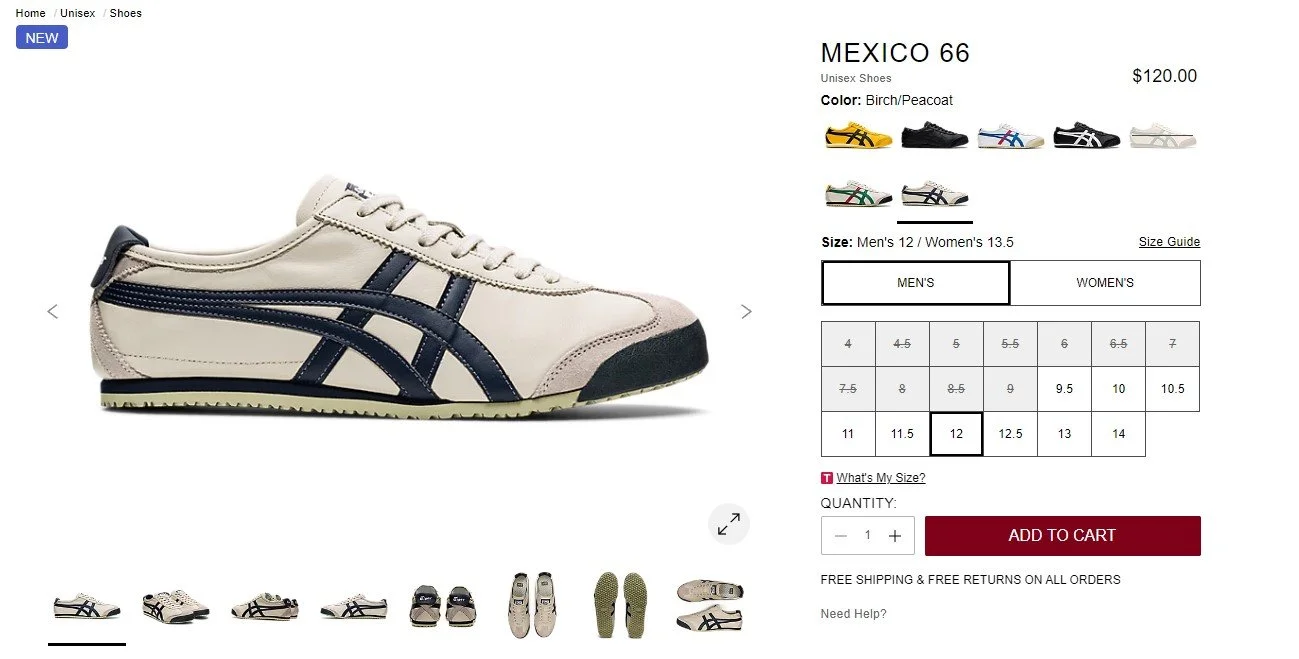1299x659 pixels.
Task: Click the NEW badge label
Action: 42,38
